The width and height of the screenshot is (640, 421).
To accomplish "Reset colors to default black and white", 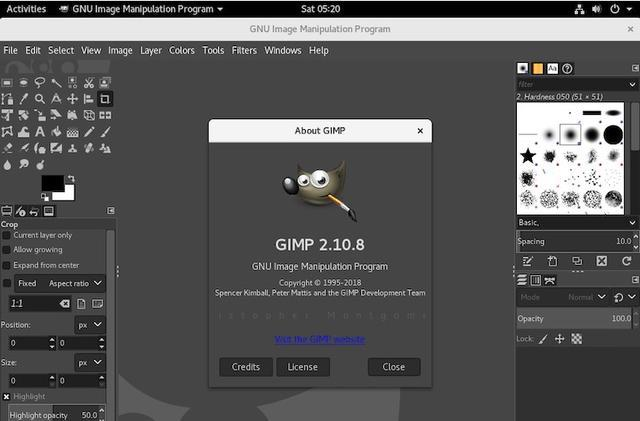I will pyautogui.click(x=45, y=197).
